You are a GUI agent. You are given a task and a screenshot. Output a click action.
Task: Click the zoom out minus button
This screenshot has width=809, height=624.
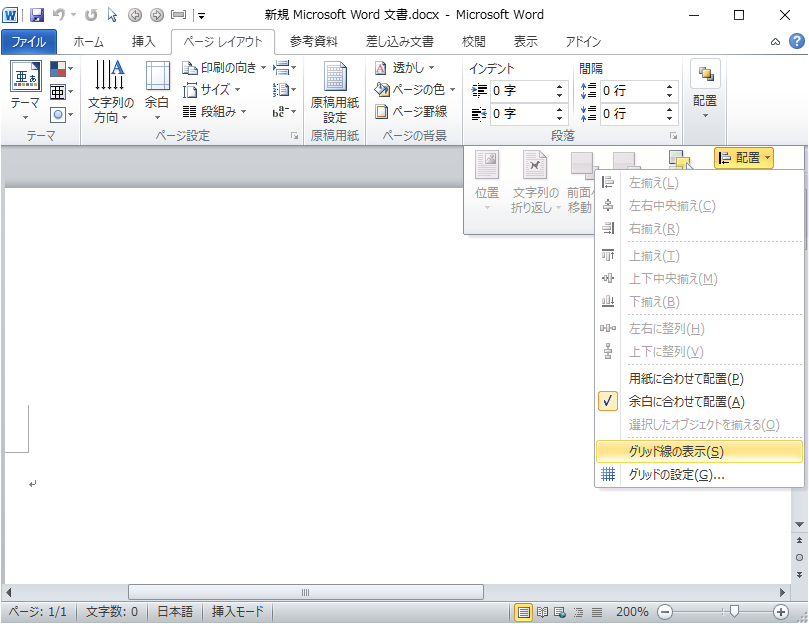pos(665,612)
